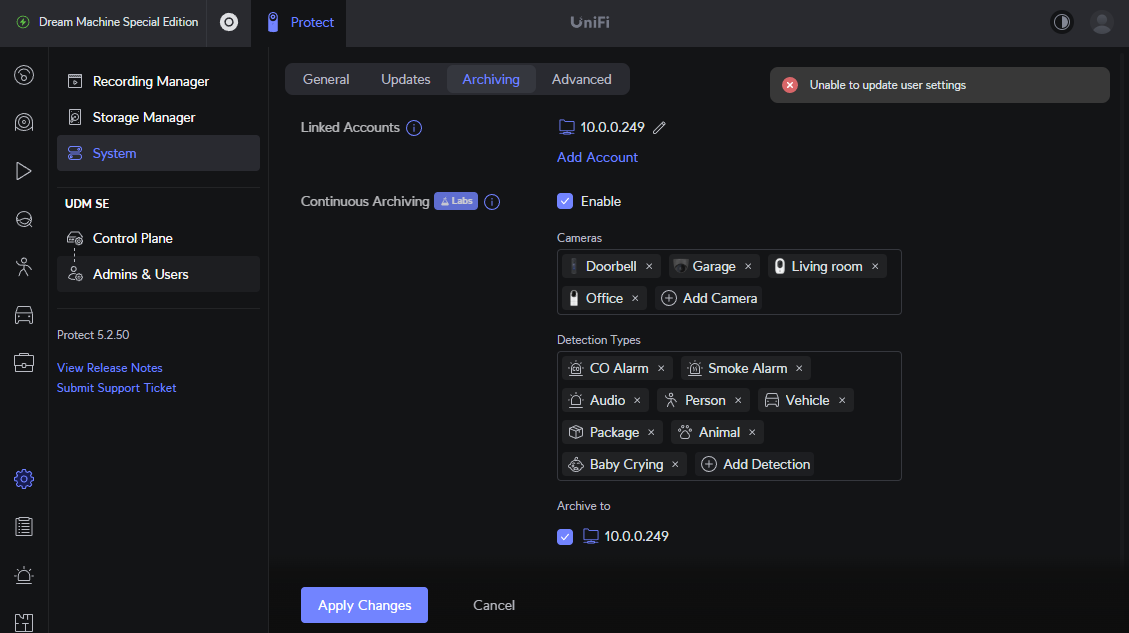
Task: Switch to Advanced tab
Action: coord(582,79)
